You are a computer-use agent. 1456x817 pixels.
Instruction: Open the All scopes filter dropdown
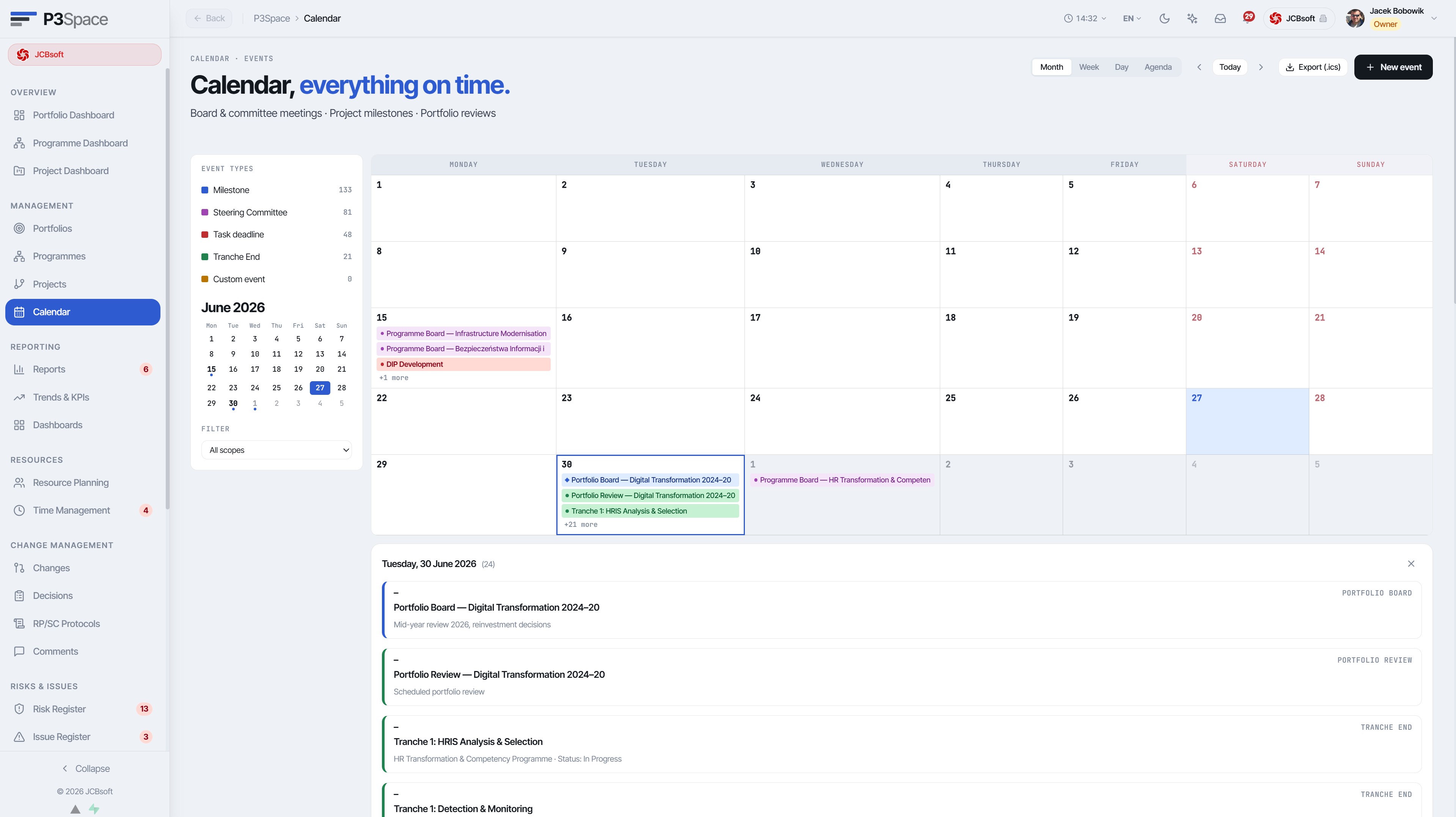(276, 450)
